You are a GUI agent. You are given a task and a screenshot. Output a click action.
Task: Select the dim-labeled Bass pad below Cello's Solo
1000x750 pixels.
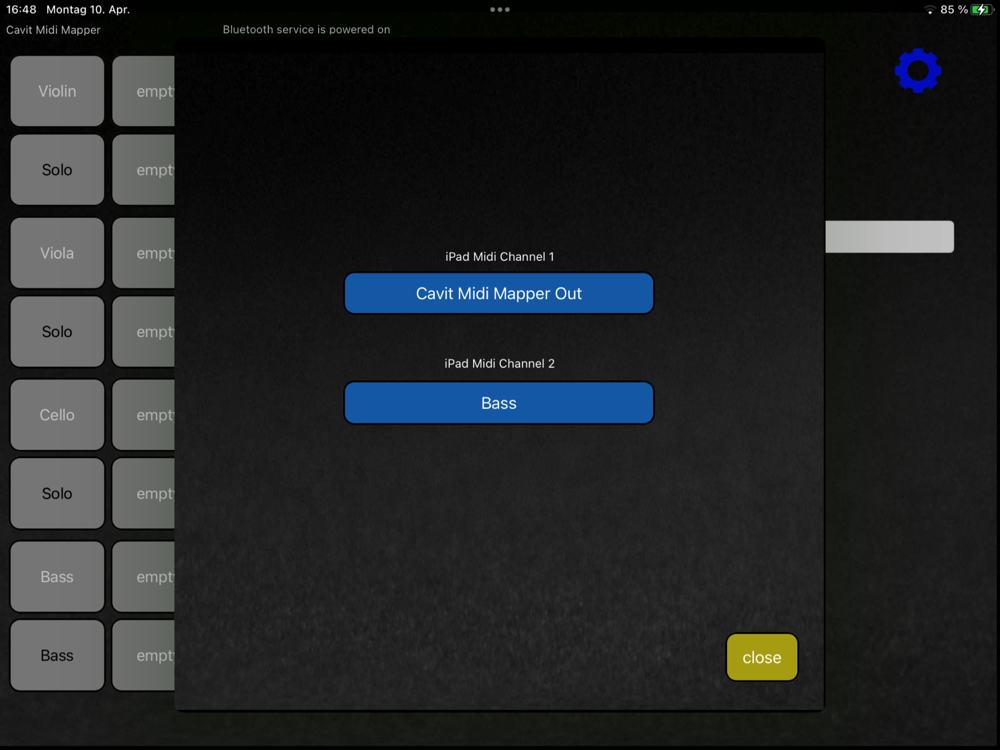point(57,577)
